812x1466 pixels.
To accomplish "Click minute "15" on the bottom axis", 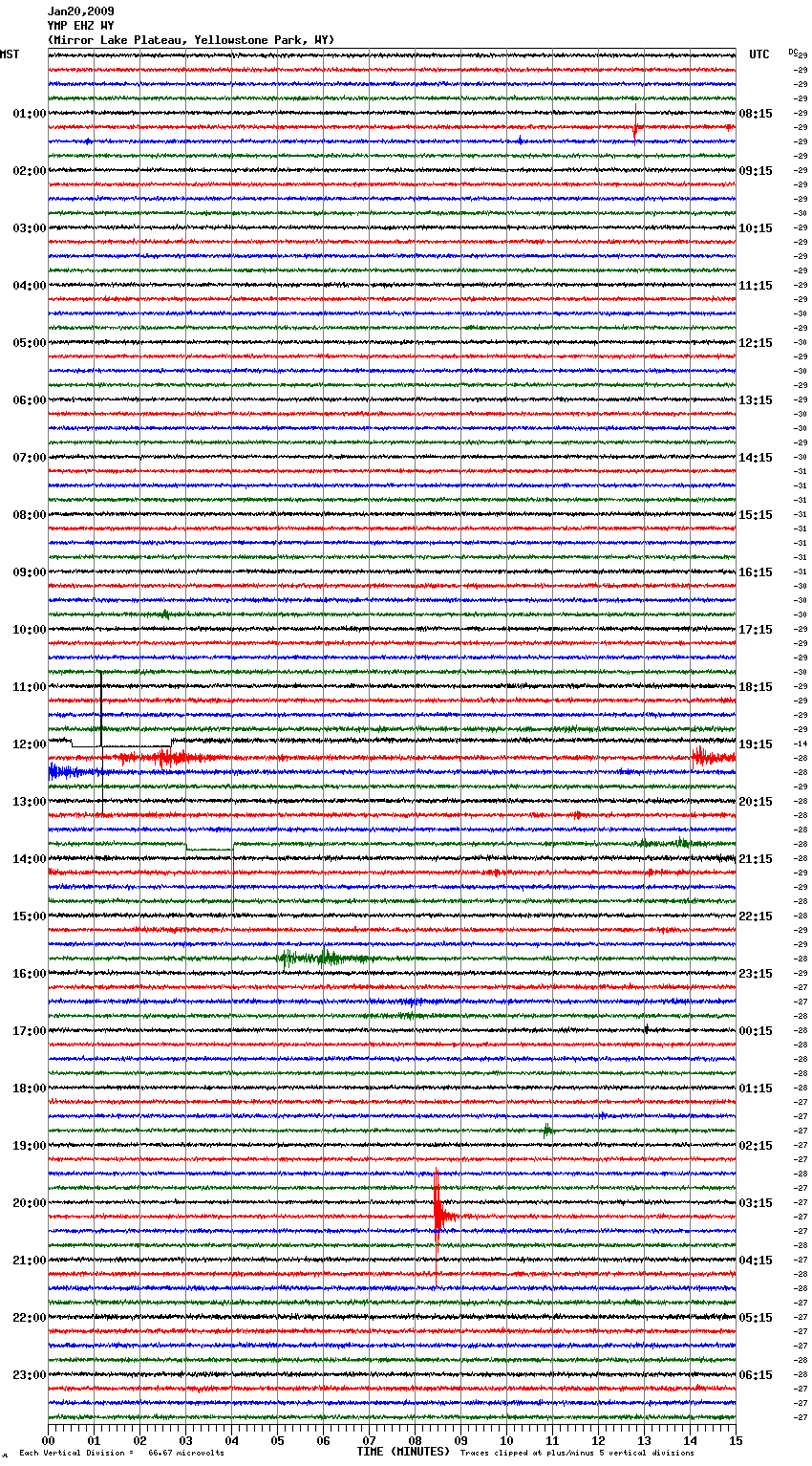I will (736, 1440).
